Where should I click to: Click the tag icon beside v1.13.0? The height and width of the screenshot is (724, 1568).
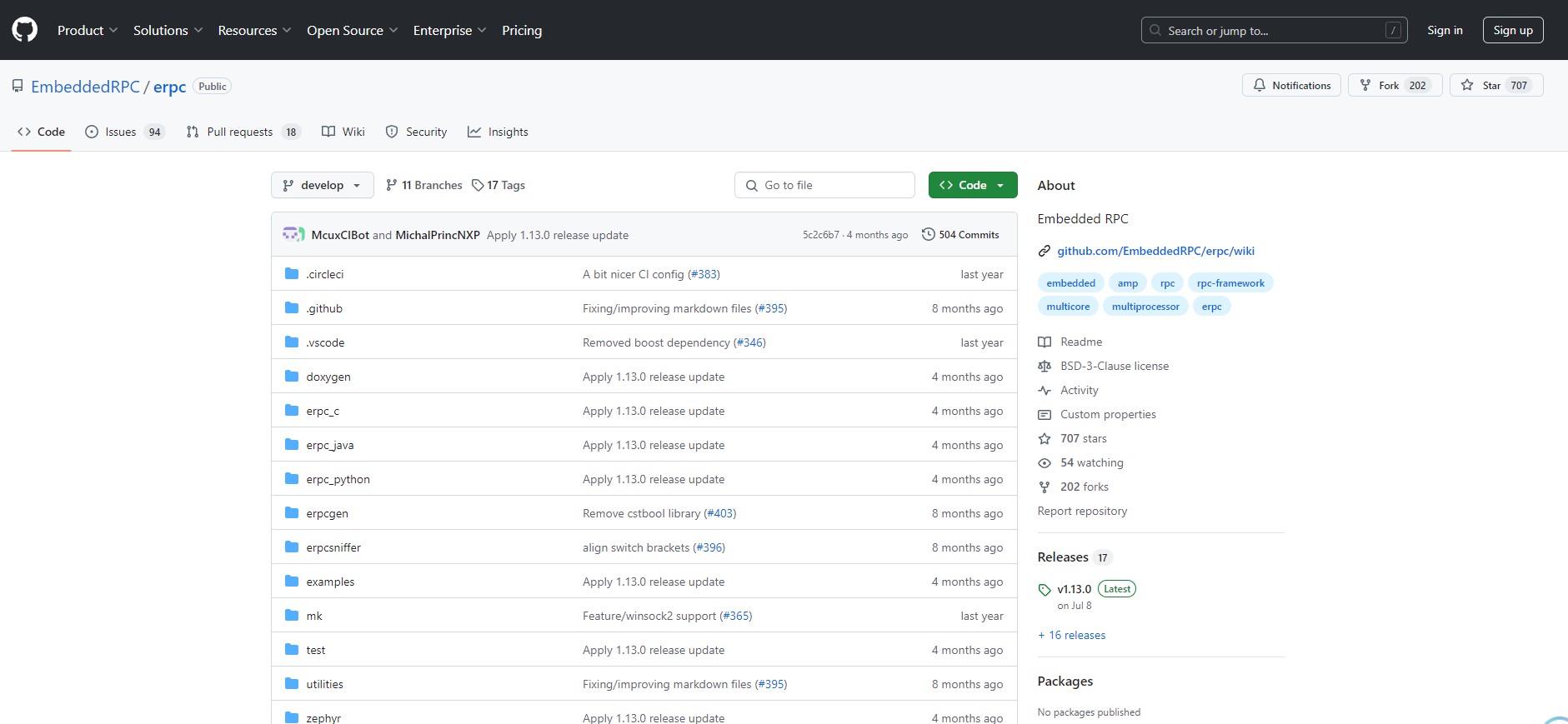(1044, 590)
